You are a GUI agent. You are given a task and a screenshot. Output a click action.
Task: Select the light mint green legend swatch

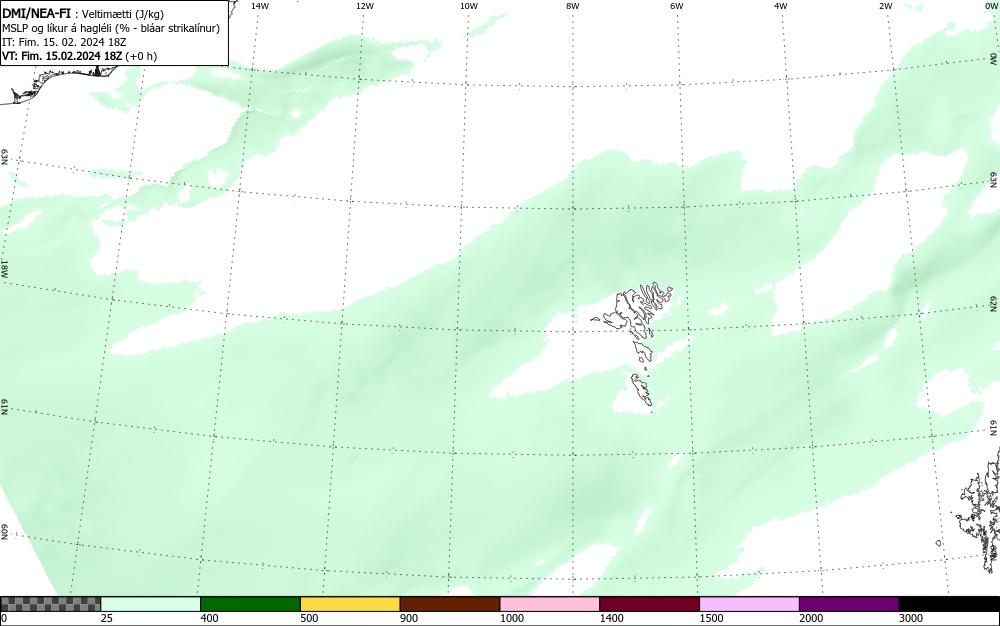point(151,604)
